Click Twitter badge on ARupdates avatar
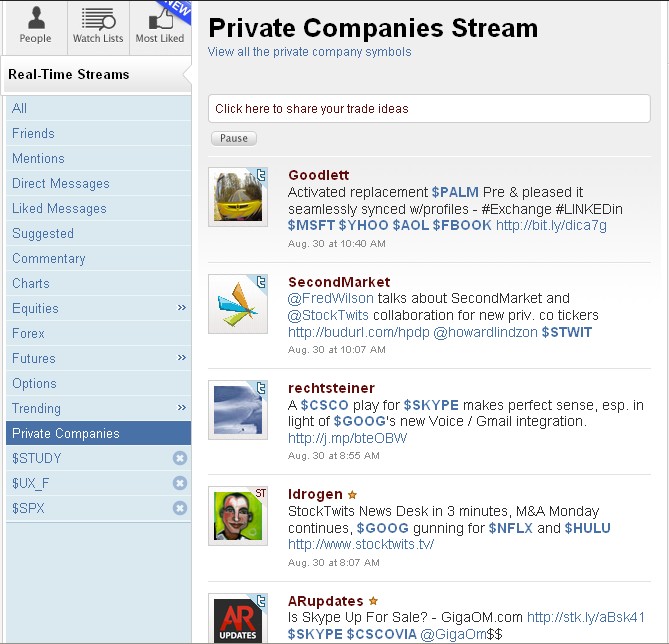Screen dimensions: 669x644 pos(261,601)
